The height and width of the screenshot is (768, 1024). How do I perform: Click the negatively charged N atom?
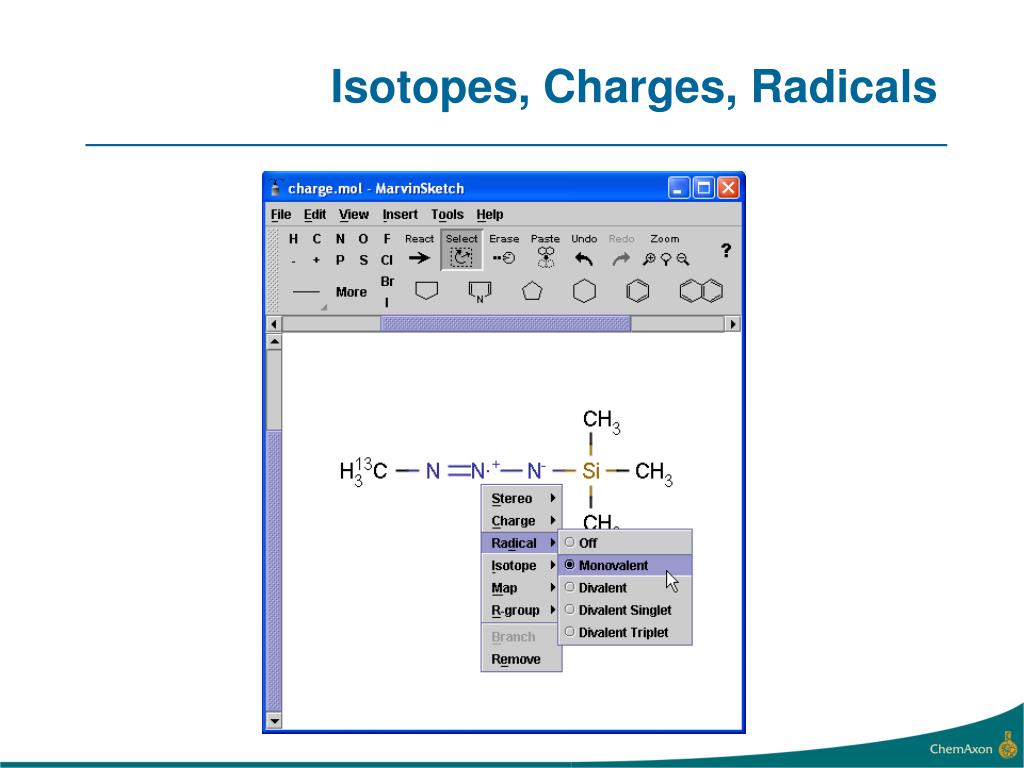point(536,470)
